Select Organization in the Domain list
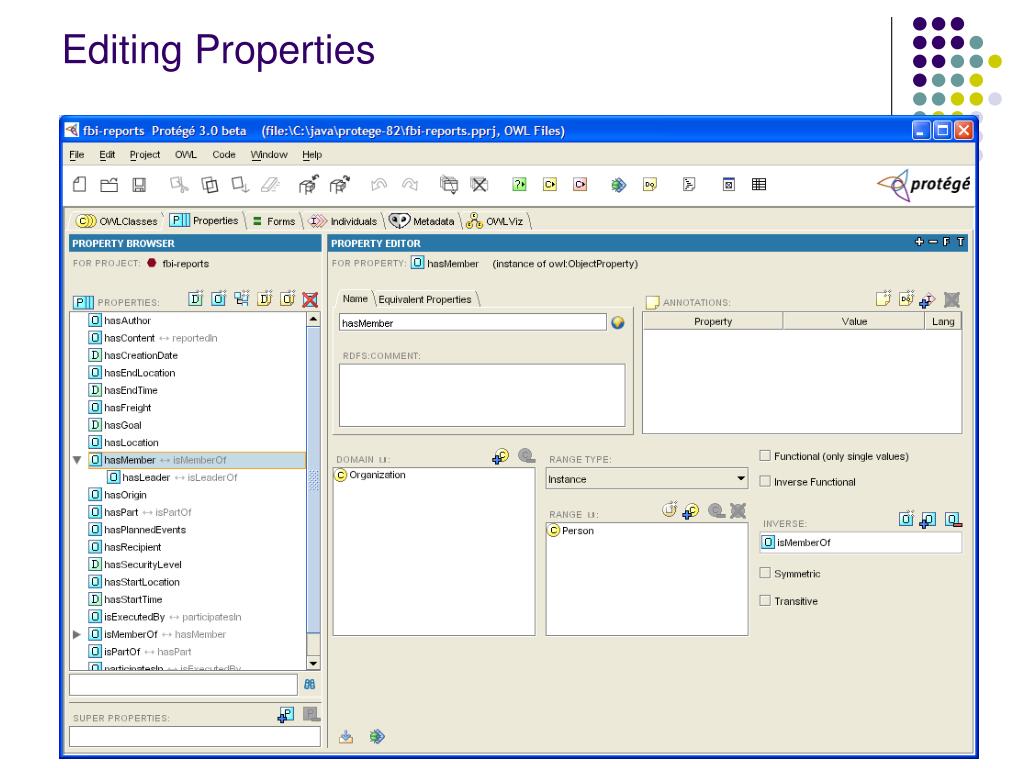 370,475
